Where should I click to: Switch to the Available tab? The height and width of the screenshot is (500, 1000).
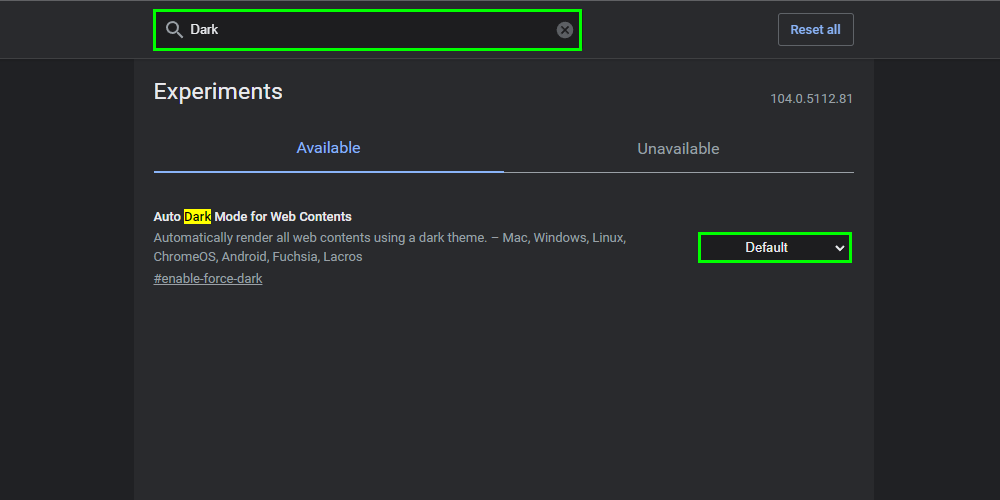point(328,148)
